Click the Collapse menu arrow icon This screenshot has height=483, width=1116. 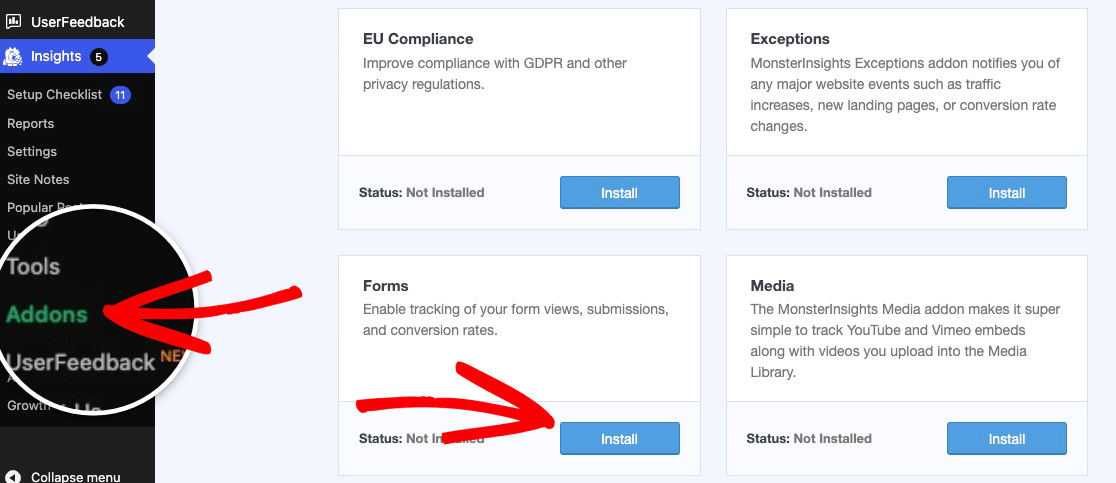[13, 477]
